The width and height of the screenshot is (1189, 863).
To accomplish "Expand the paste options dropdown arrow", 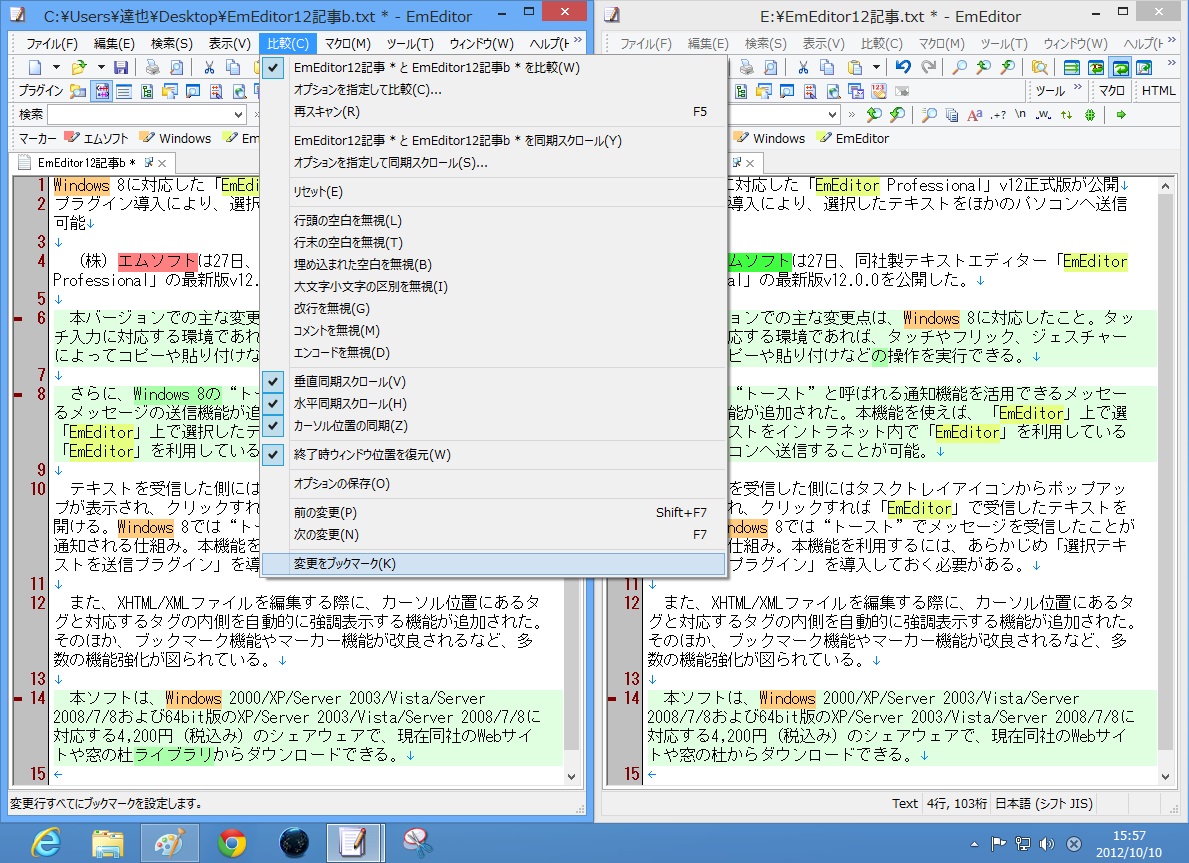I will (876, 67).
